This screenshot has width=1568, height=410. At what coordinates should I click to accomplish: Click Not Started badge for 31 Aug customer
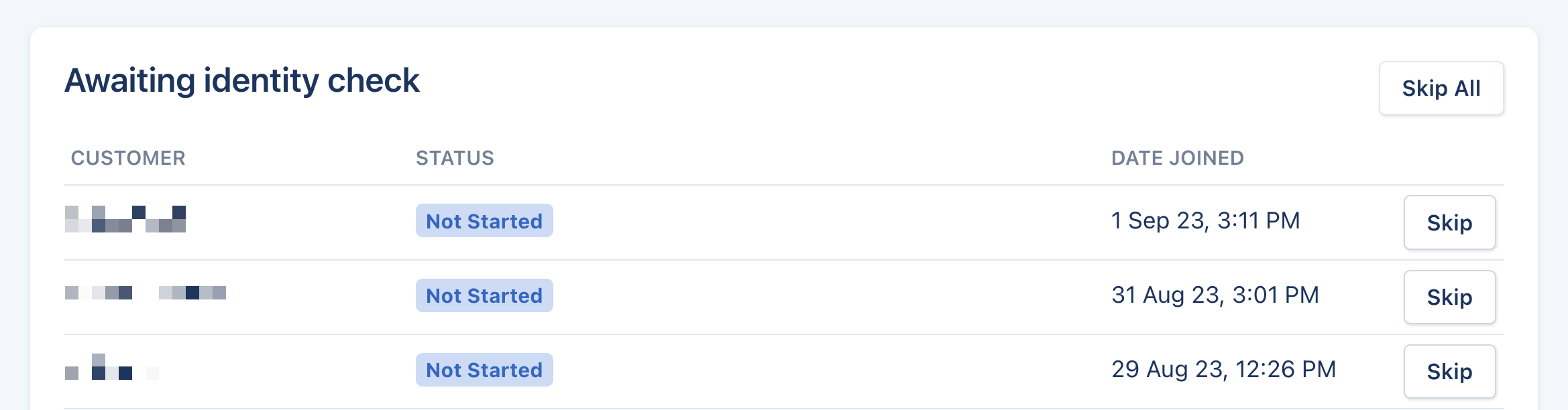click(484, 295)
